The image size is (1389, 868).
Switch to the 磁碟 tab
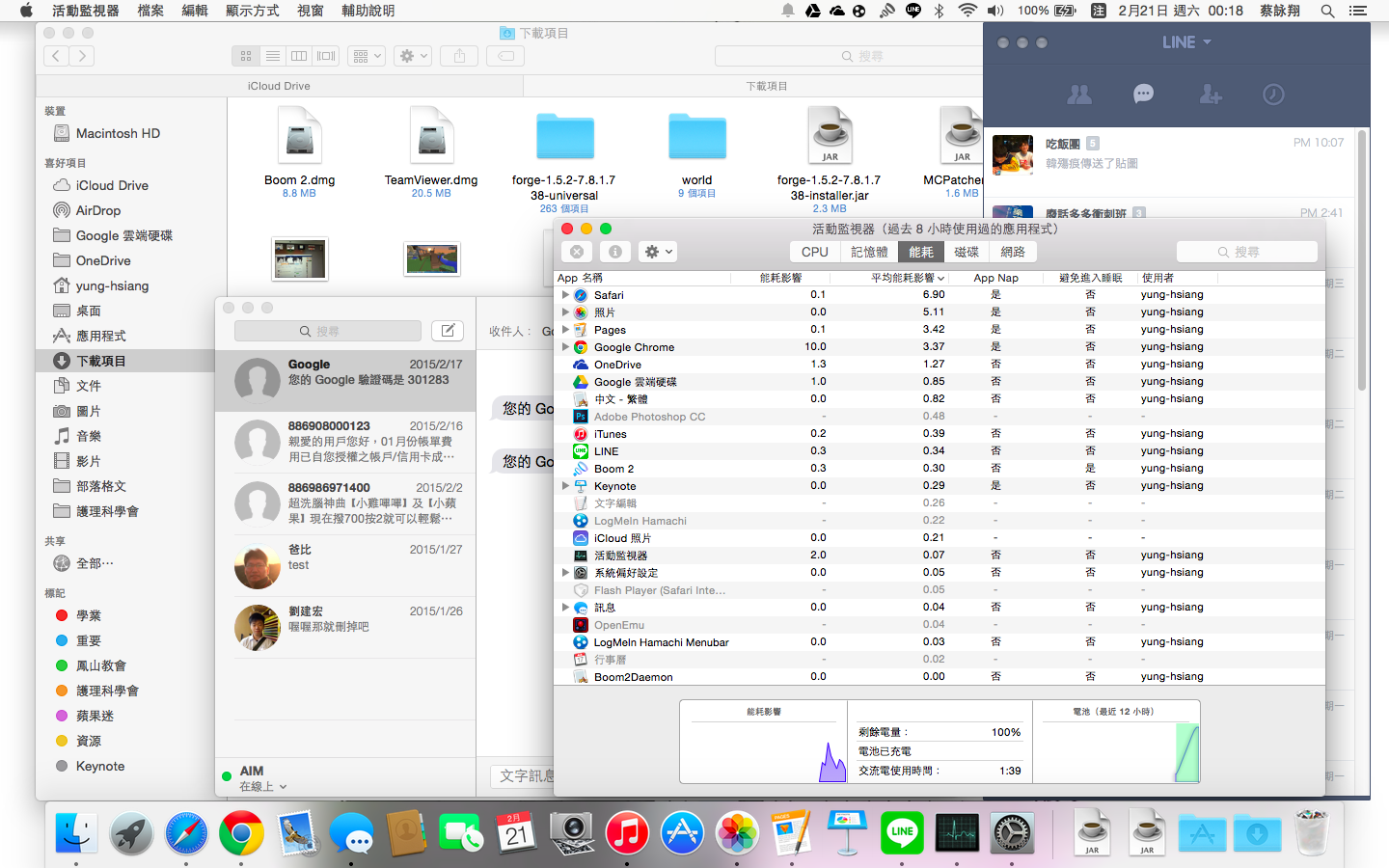click(x=967, y=252)
